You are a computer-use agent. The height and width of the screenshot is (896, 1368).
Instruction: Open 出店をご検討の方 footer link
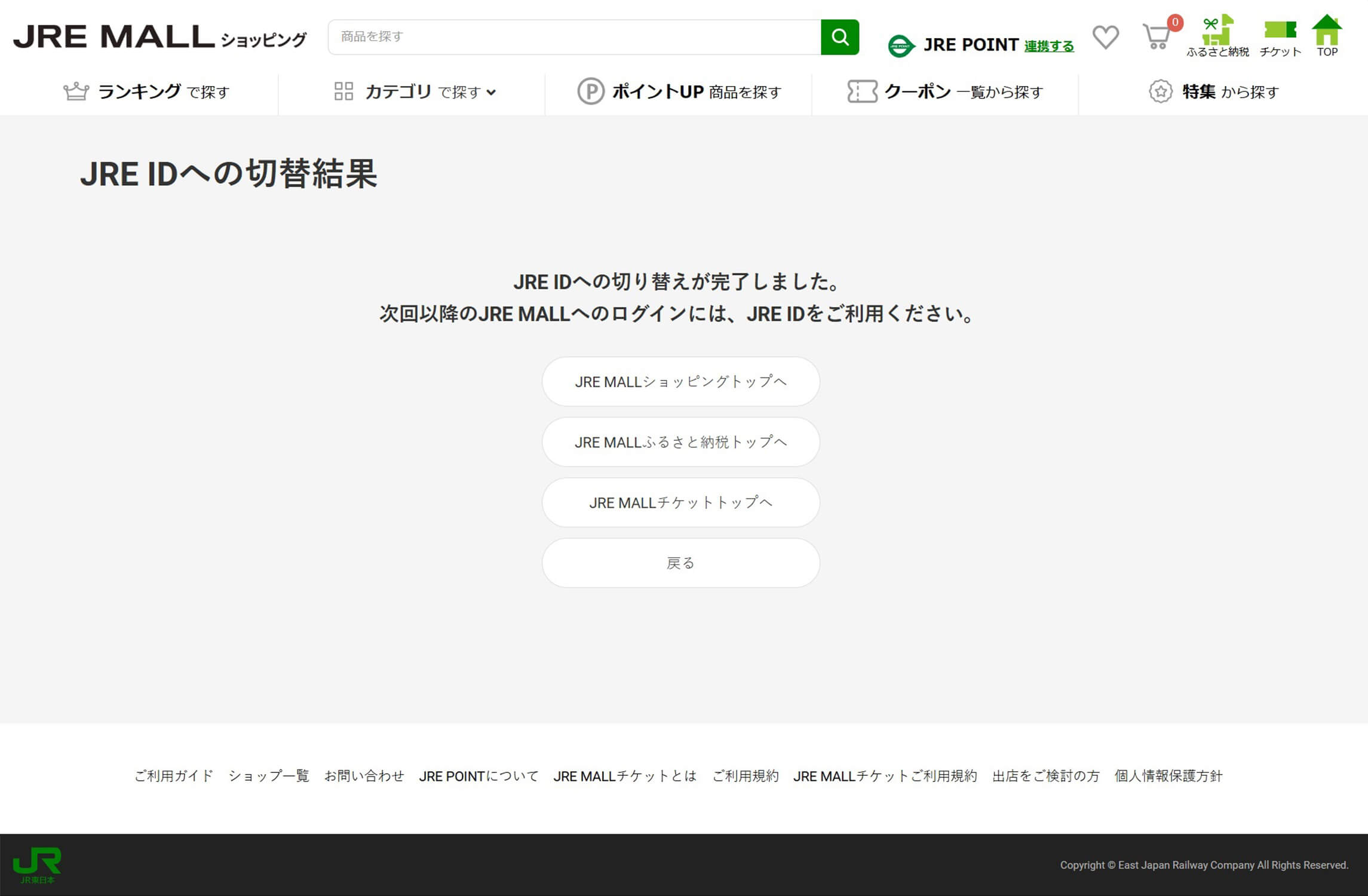[1046, 776]
